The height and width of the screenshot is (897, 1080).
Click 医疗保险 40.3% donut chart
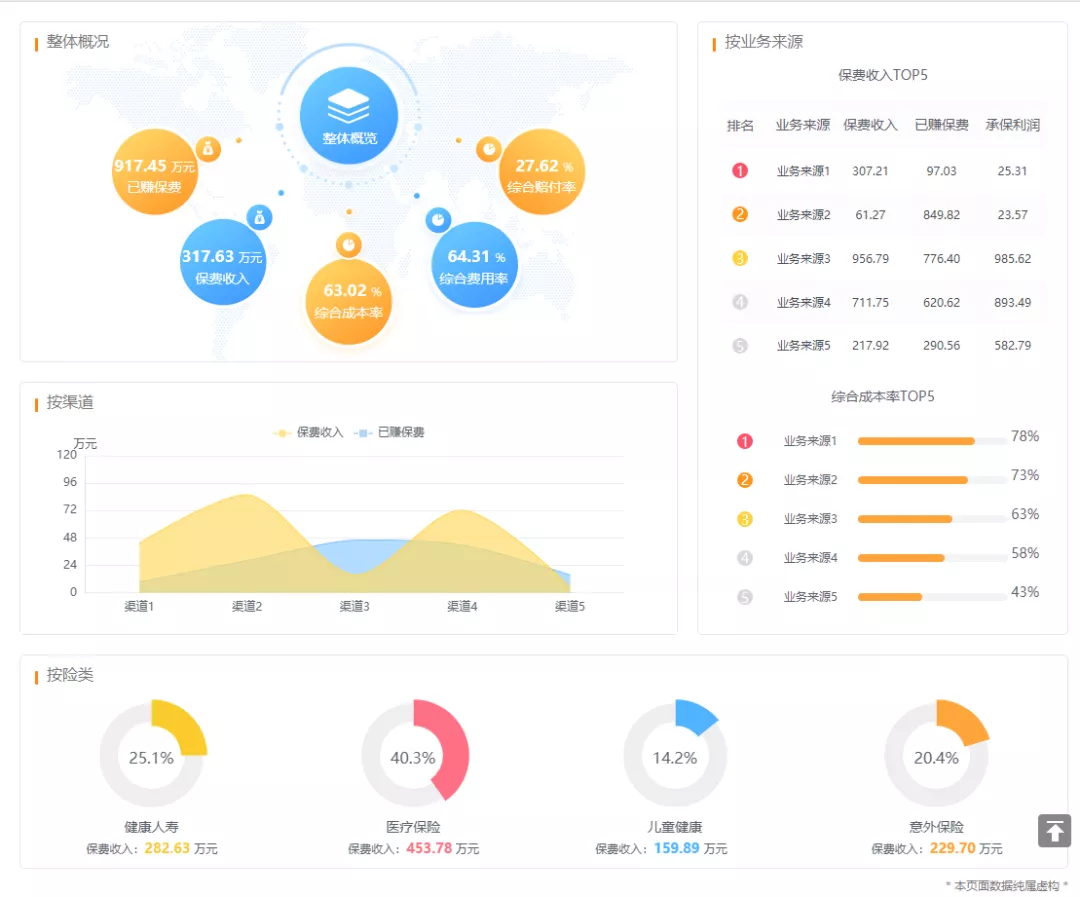414,754
